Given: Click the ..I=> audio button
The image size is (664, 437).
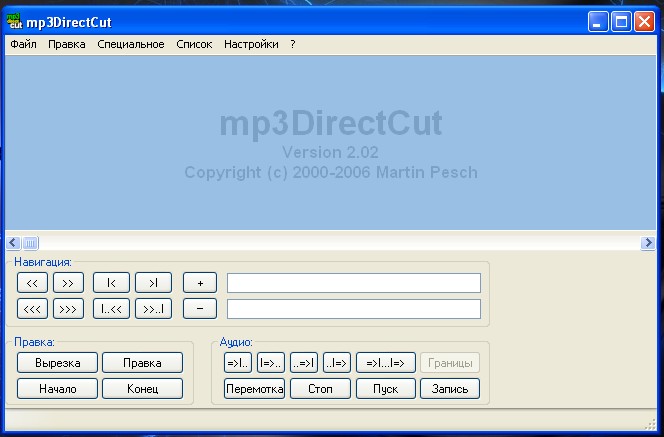Looking at the screenshot, I should click(337, 363).
